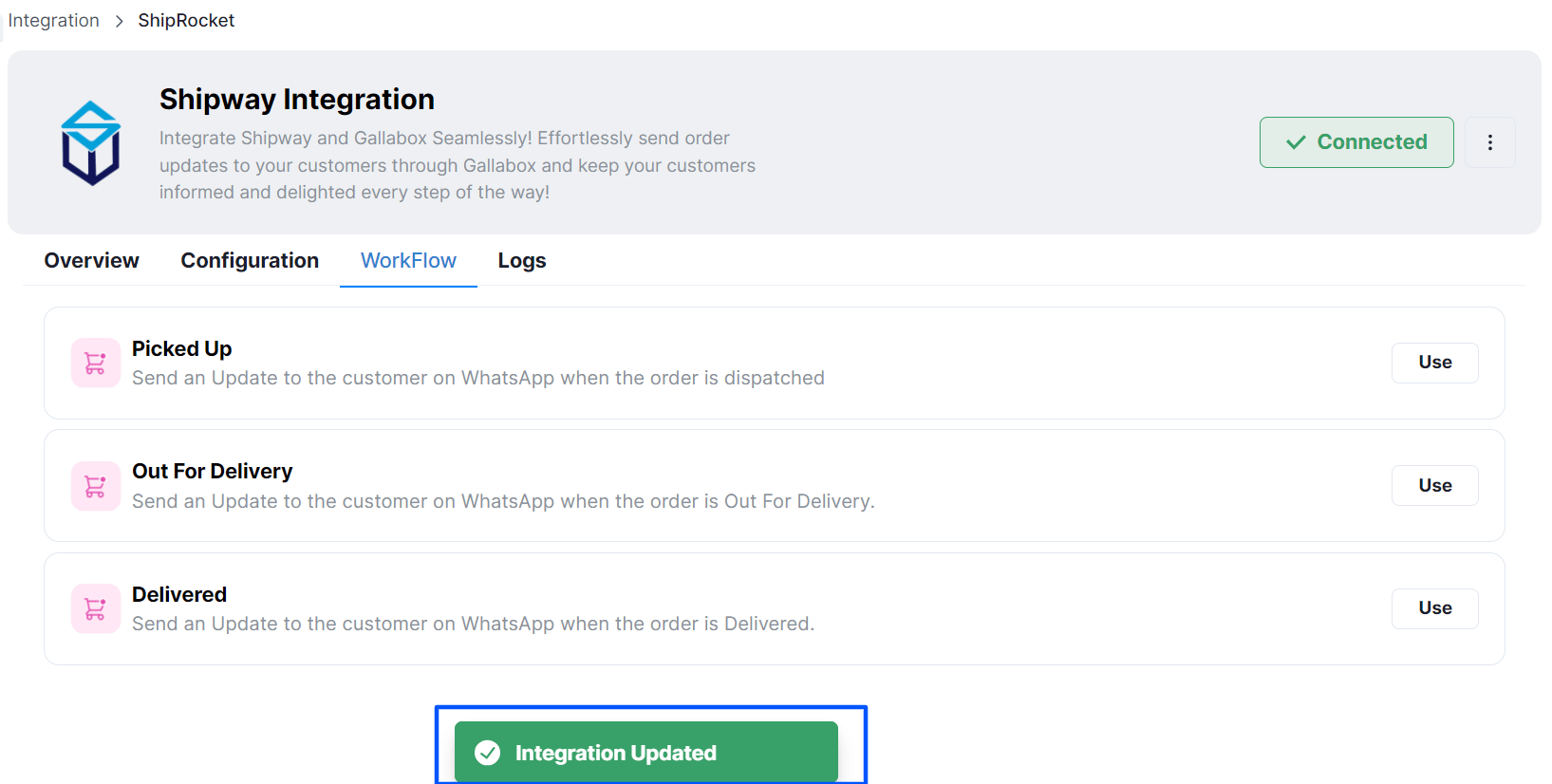Click the Shipway logo icon
The height and width of the screenshot is (784, 1552).
click(x=91, y=143)
